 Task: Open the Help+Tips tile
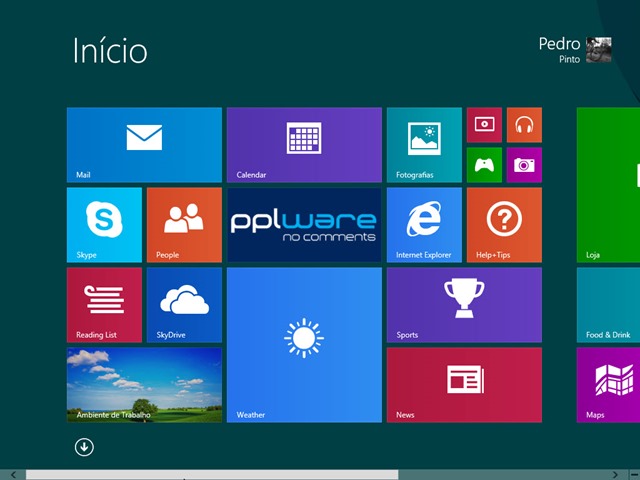click(504, 225)
